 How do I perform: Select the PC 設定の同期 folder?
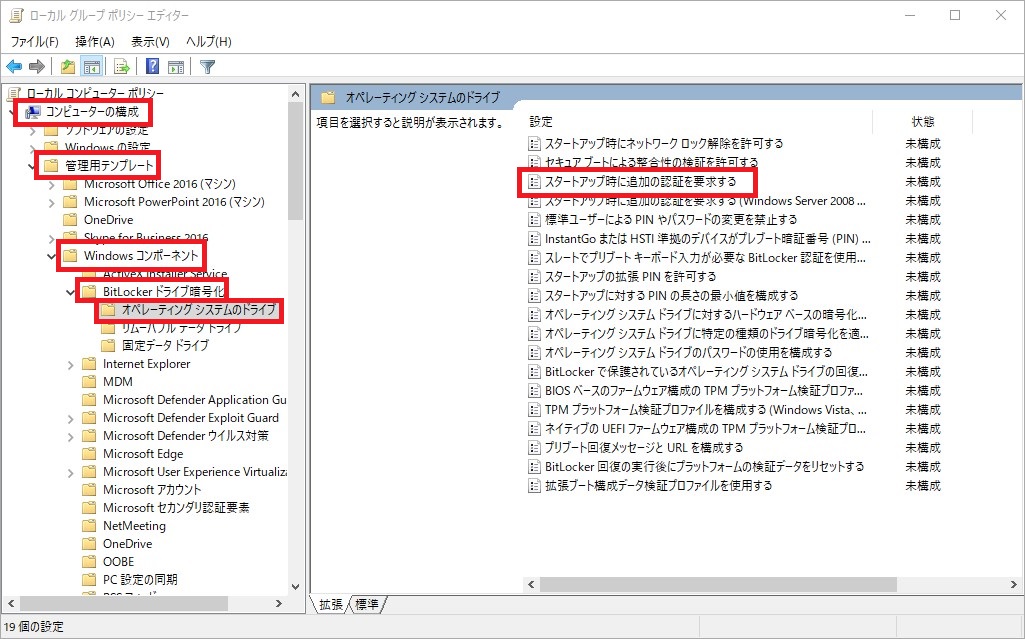click(140, 580)
